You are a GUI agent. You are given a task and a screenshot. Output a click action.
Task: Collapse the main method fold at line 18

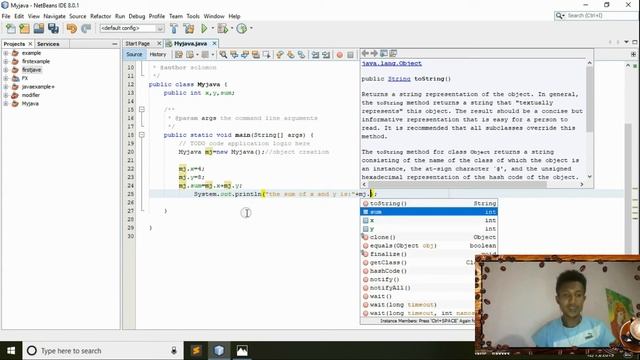tap(142, 135)
